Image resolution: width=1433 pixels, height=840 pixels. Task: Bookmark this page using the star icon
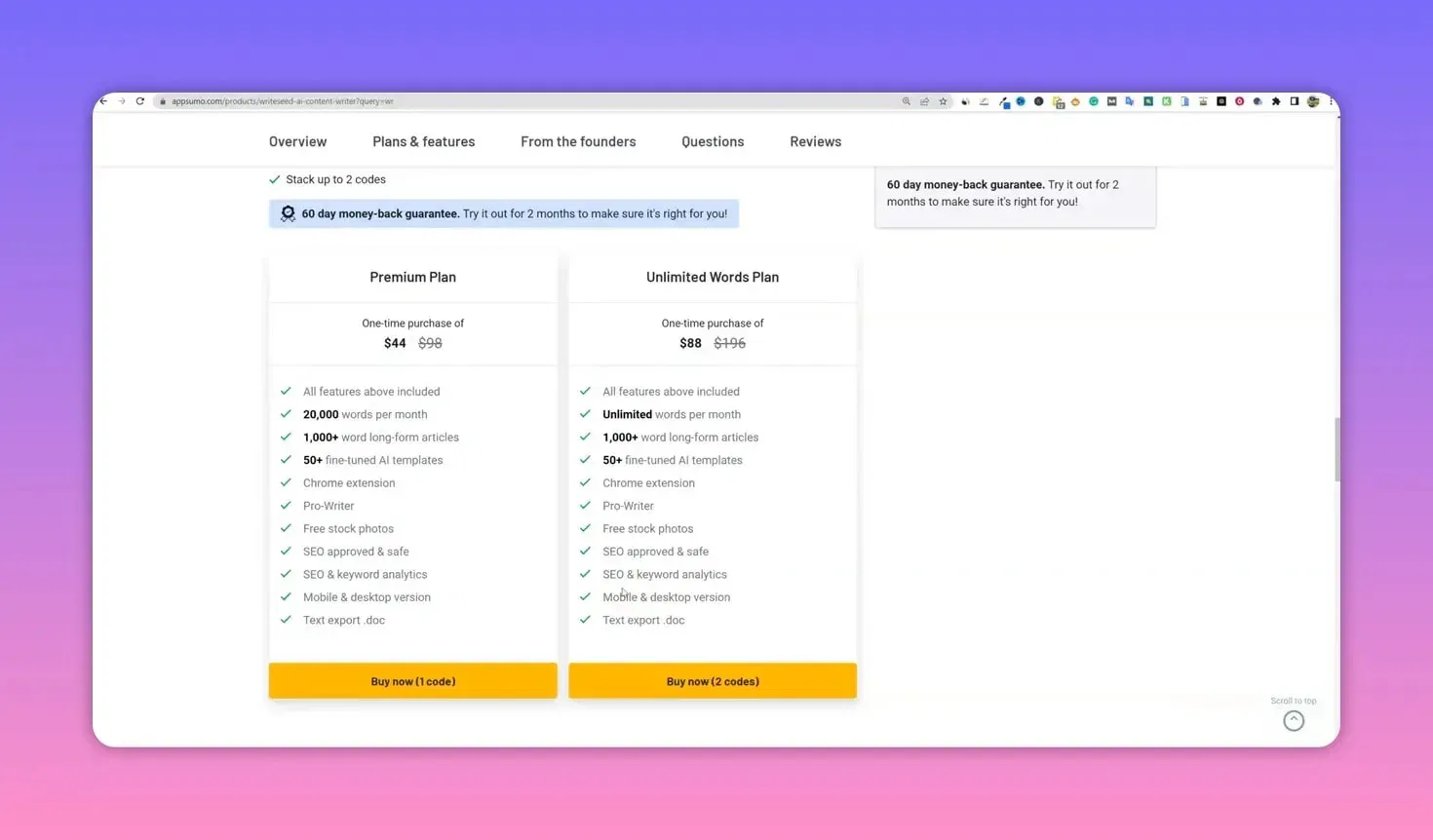click(x=942, y=101)
